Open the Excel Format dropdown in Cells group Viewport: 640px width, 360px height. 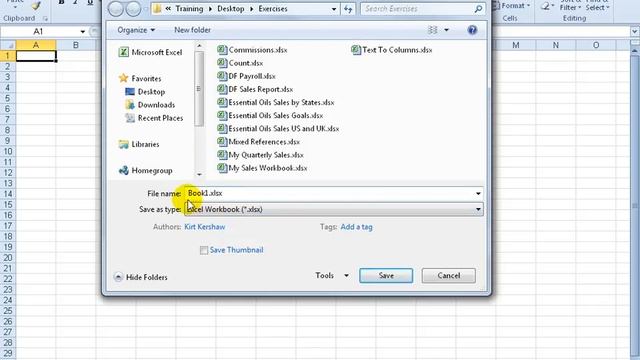click(x=512, y=6)
